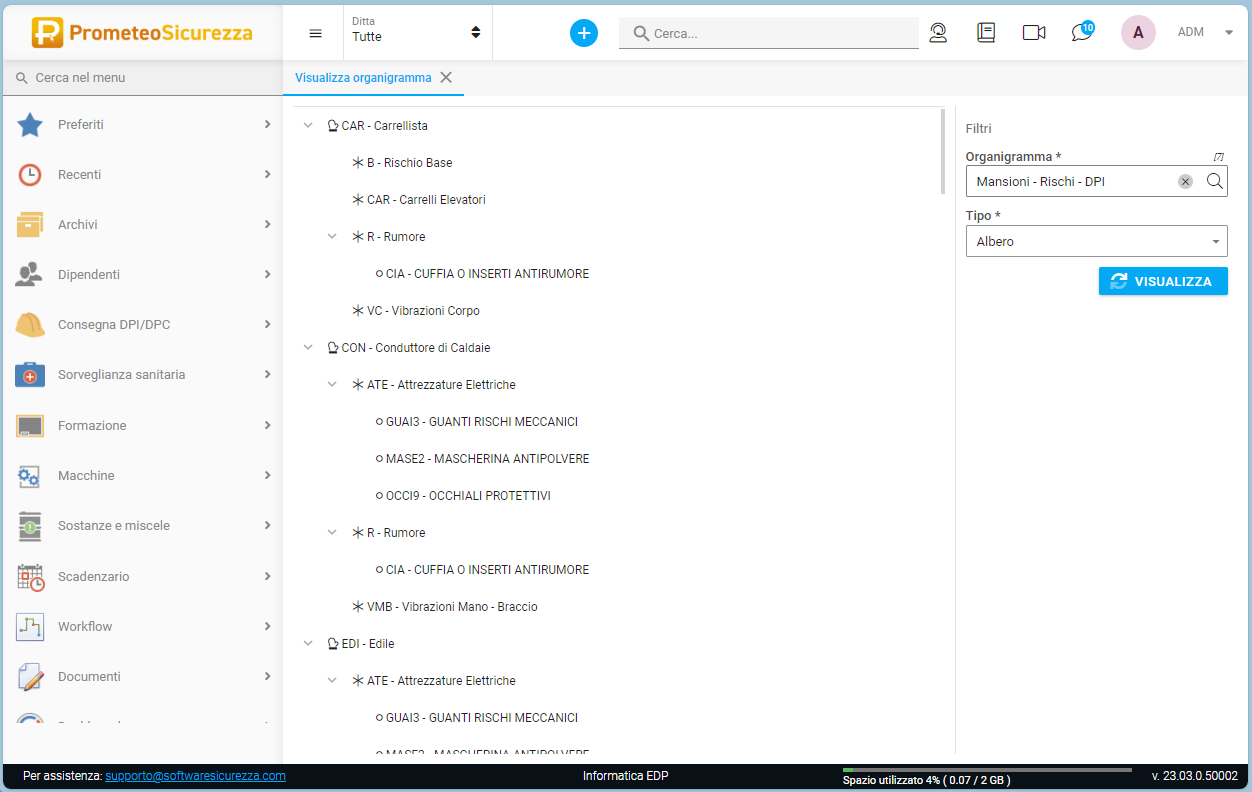Click the Organigramma help [?] icon
This screenshot has width=1252, height=792.
tap(1218, 157)
